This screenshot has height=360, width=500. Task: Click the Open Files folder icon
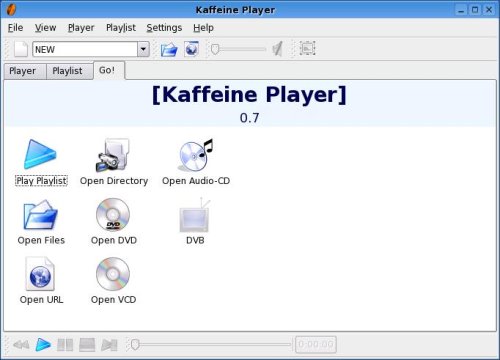tap(41, 214)
